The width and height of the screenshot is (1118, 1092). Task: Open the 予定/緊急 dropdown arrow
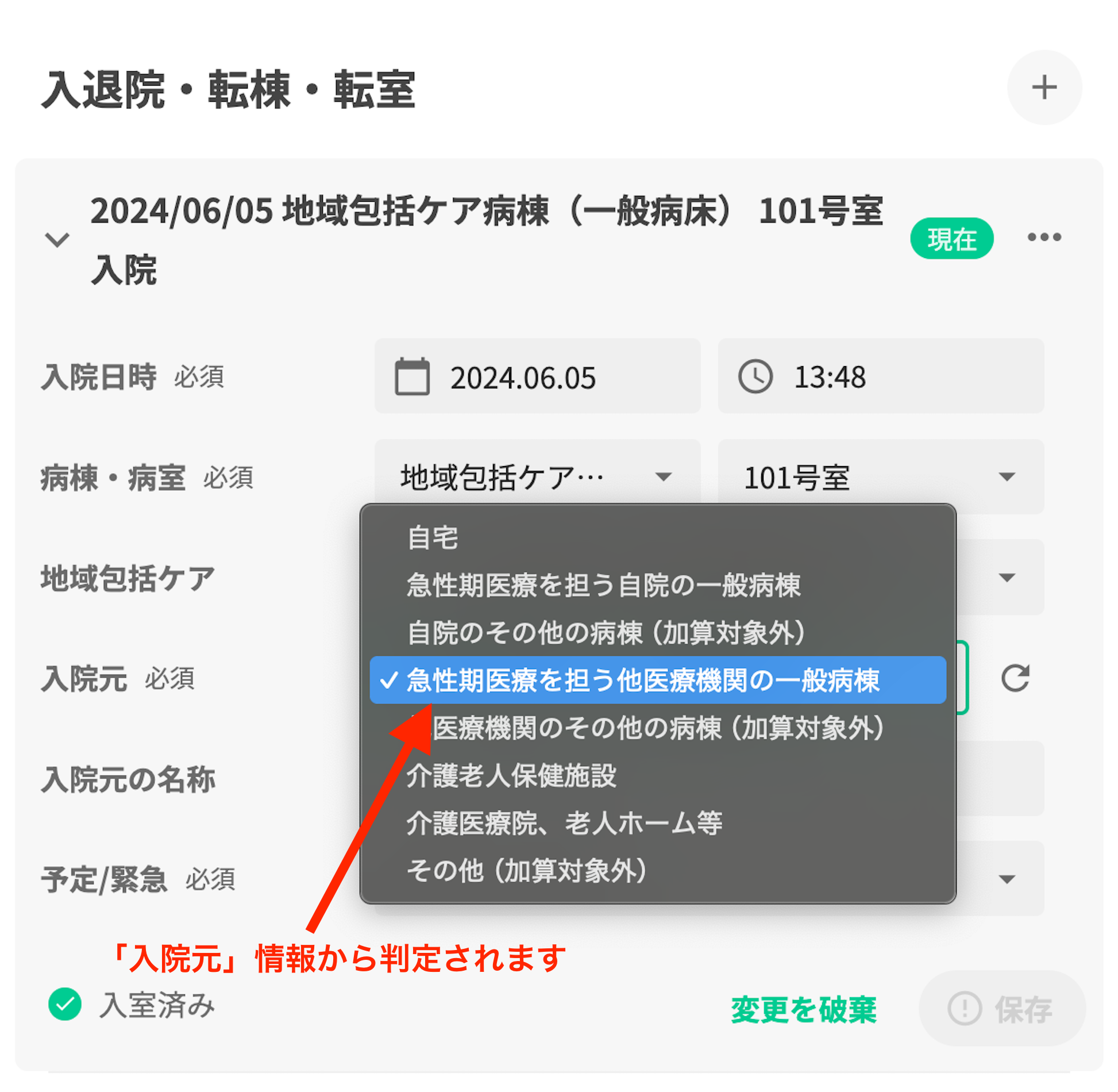(1007, 879)
